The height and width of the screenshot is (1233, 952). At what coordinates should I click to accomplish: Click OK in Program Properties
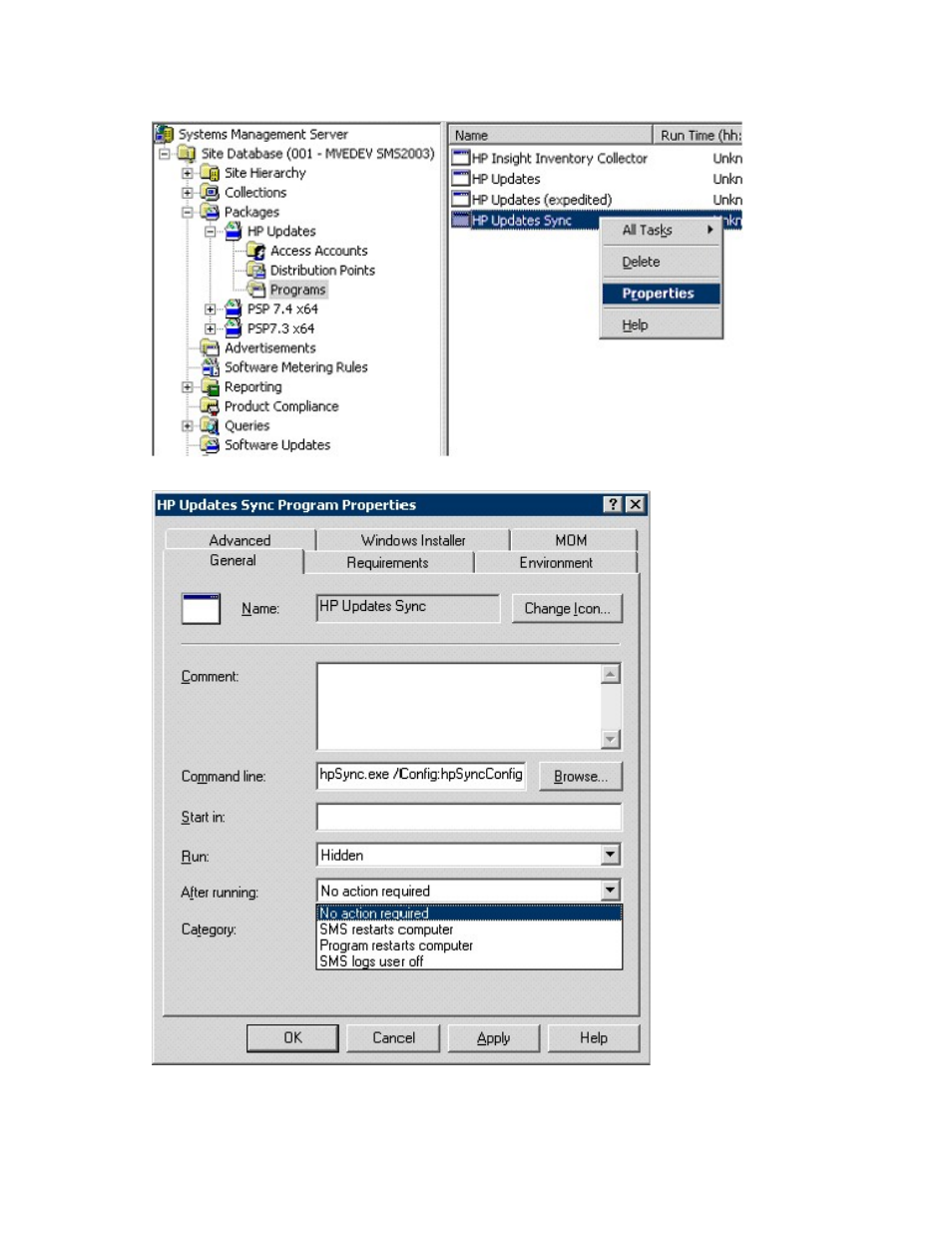click(x=292, y=1038)
